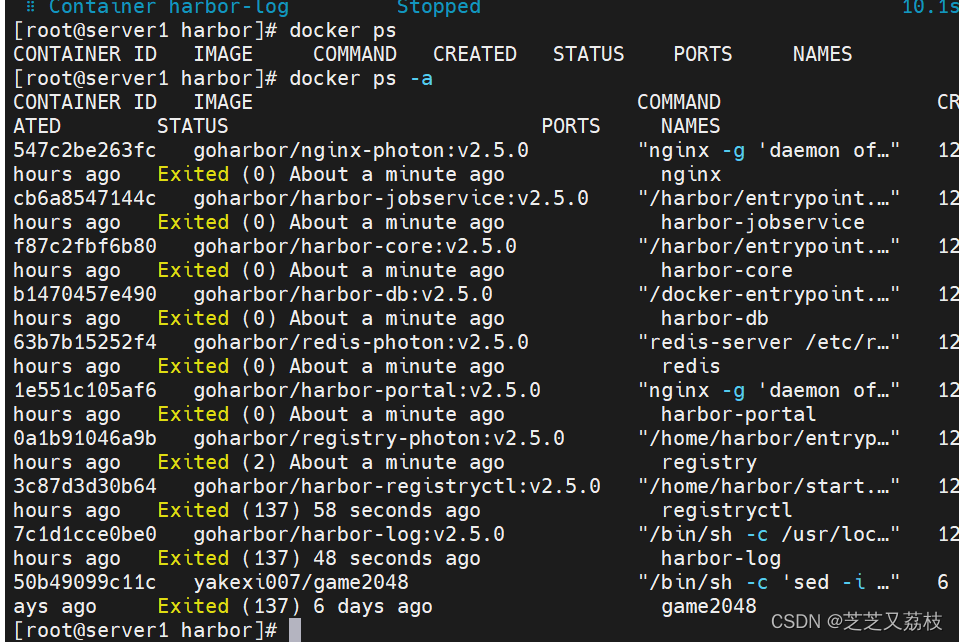The width and height of the screenshot is (959, 642).
Task: Click the harbor-db container name in NAMES
Action: [x=714, y=318]
